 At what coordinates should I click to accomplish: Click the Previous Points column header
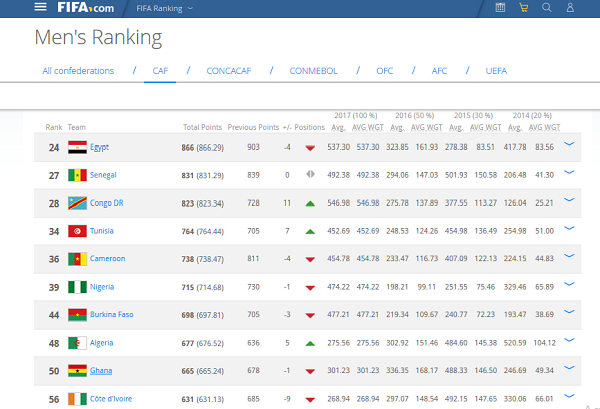(x=253, y=127)
